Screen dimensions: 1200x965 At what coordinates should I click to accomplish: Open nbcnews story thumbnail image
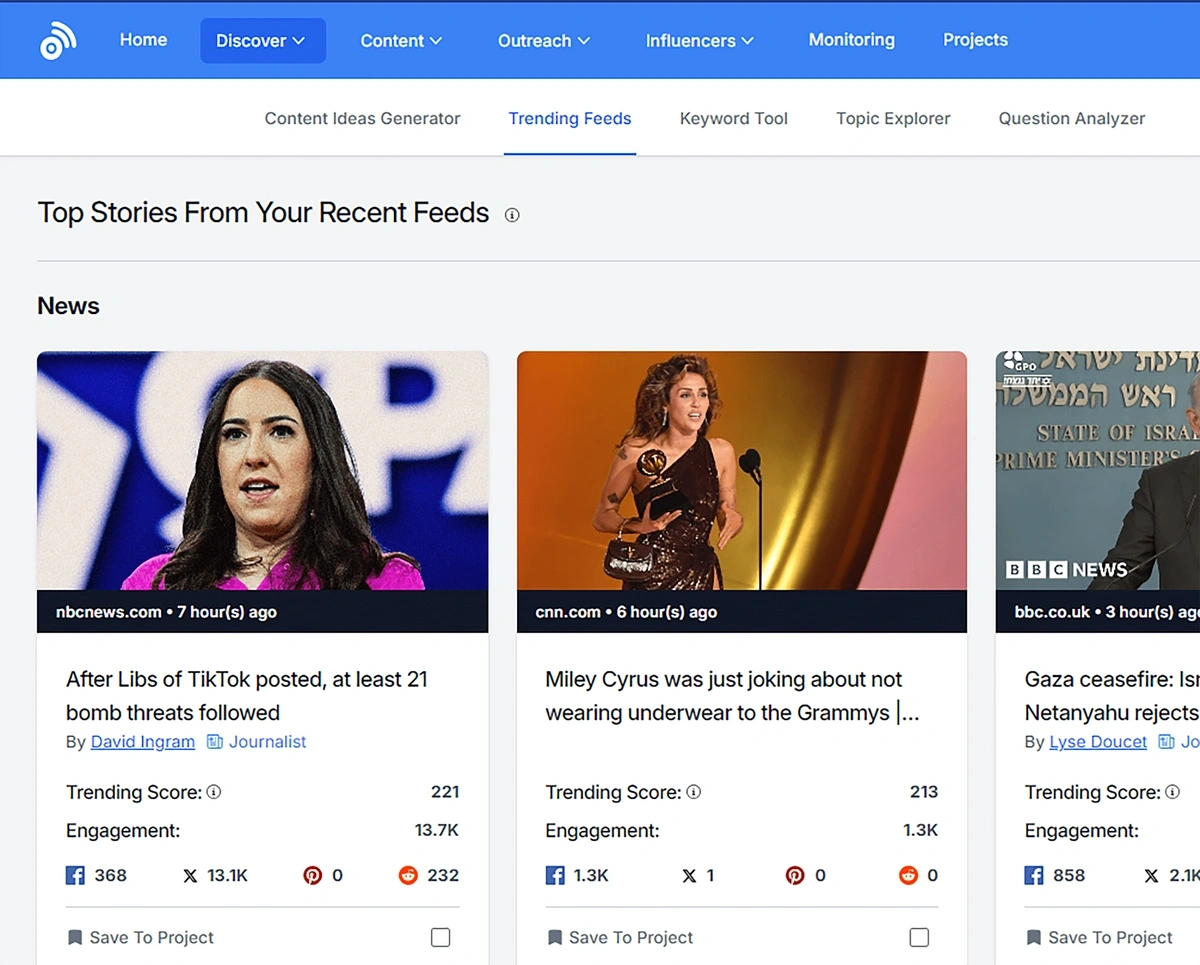click(262, 471)
